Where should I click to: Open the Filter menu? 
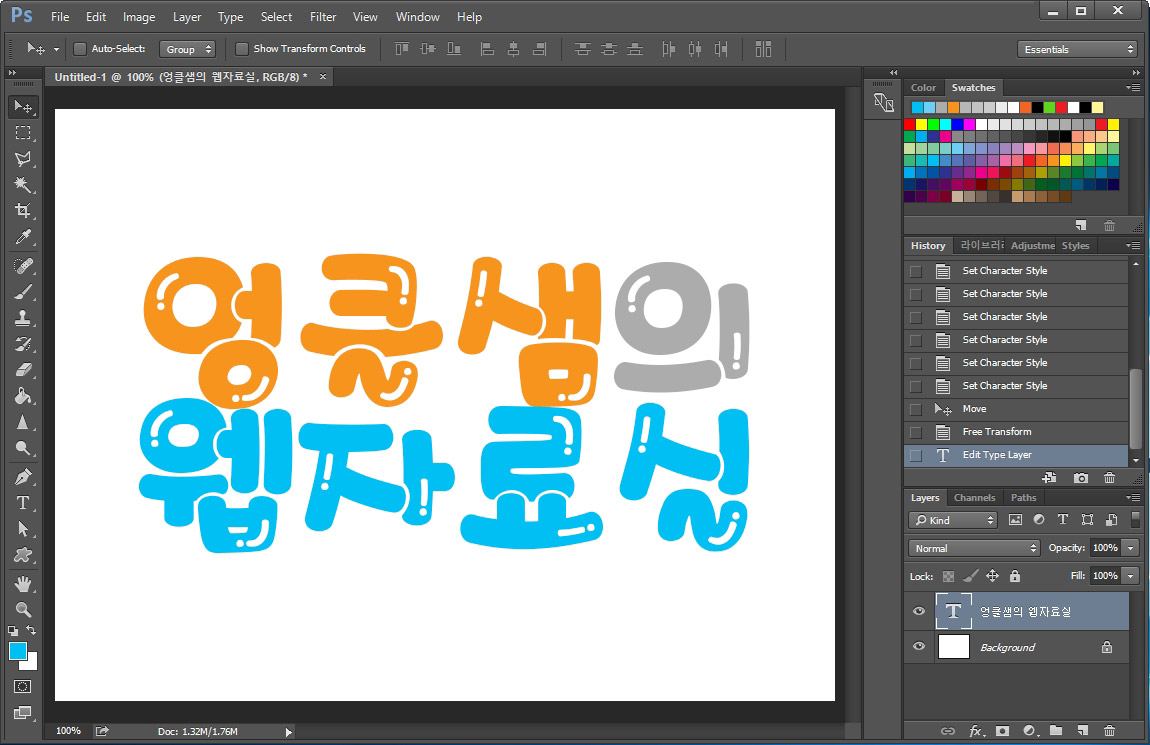coord(323,17)
